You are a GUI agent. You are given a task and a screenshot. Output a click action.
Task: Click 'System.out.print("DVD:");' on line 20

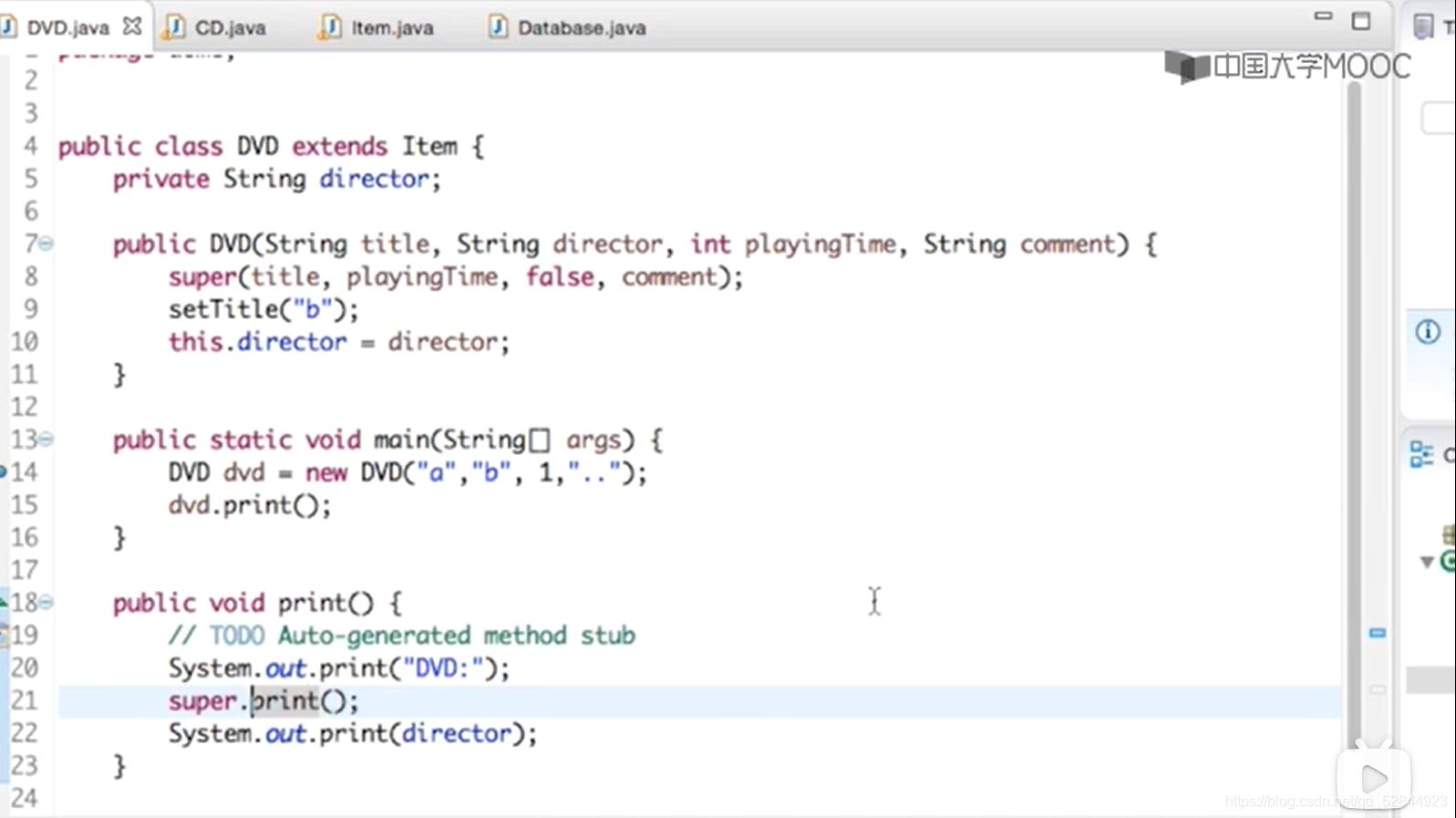pyautogui.click(x=339, y=668)
